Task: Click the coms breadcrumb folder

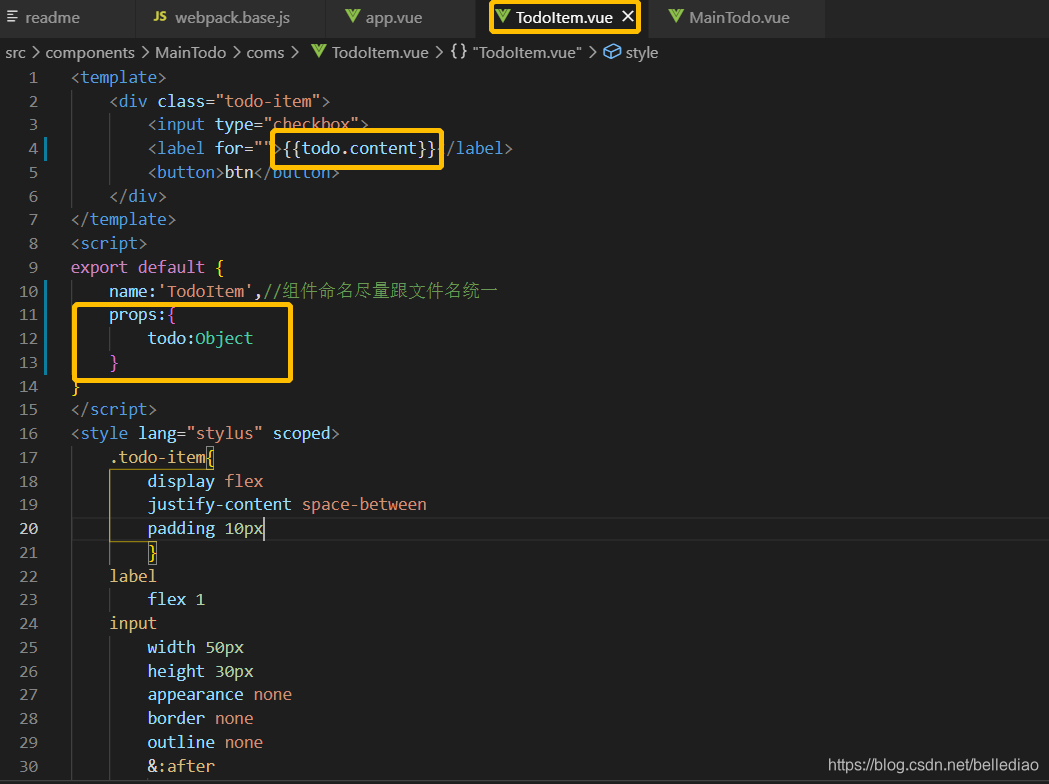Action: 265,53
